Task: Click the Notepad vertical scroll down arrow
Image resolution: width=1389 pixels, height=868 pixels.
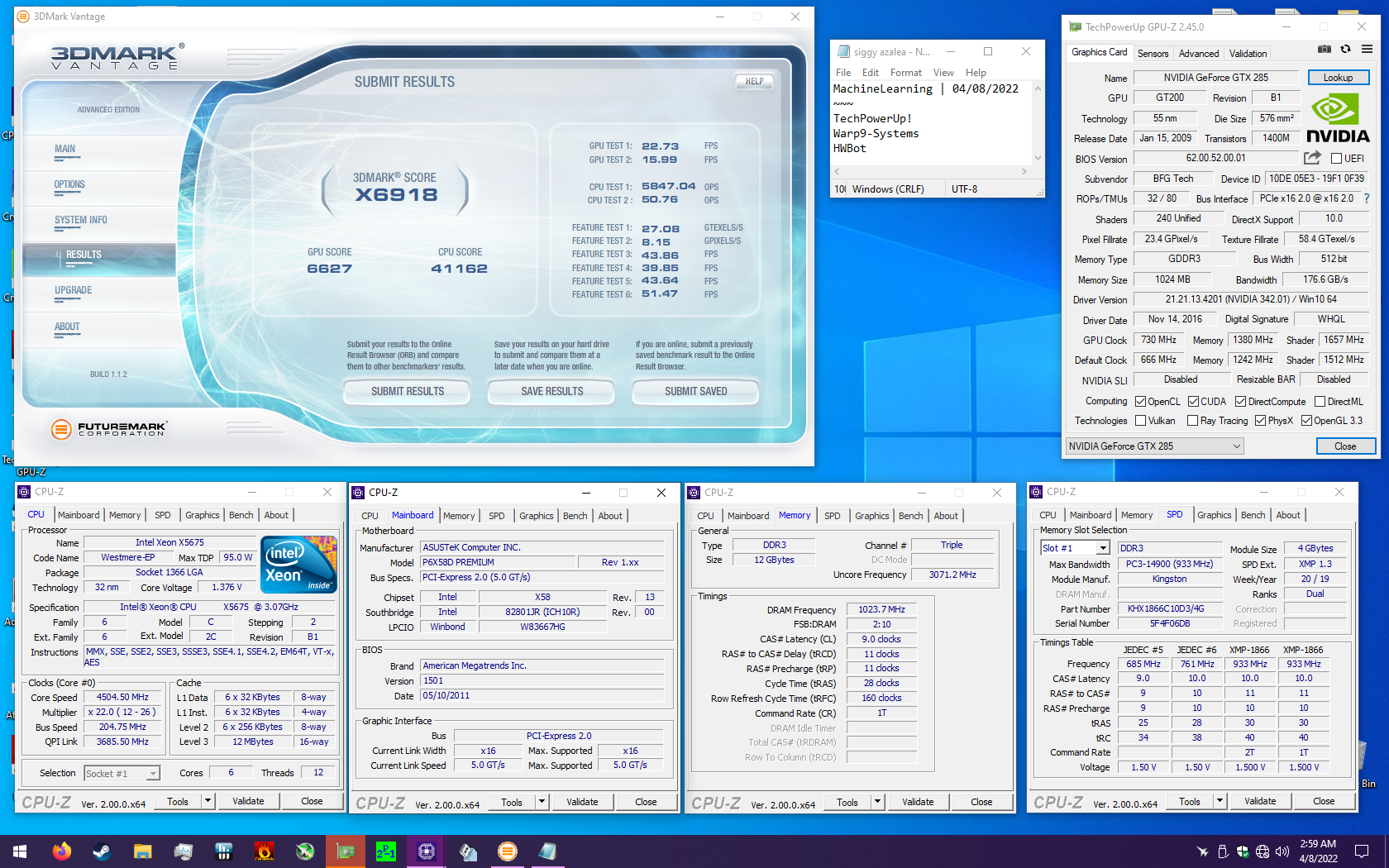Action: [1038, 158]
